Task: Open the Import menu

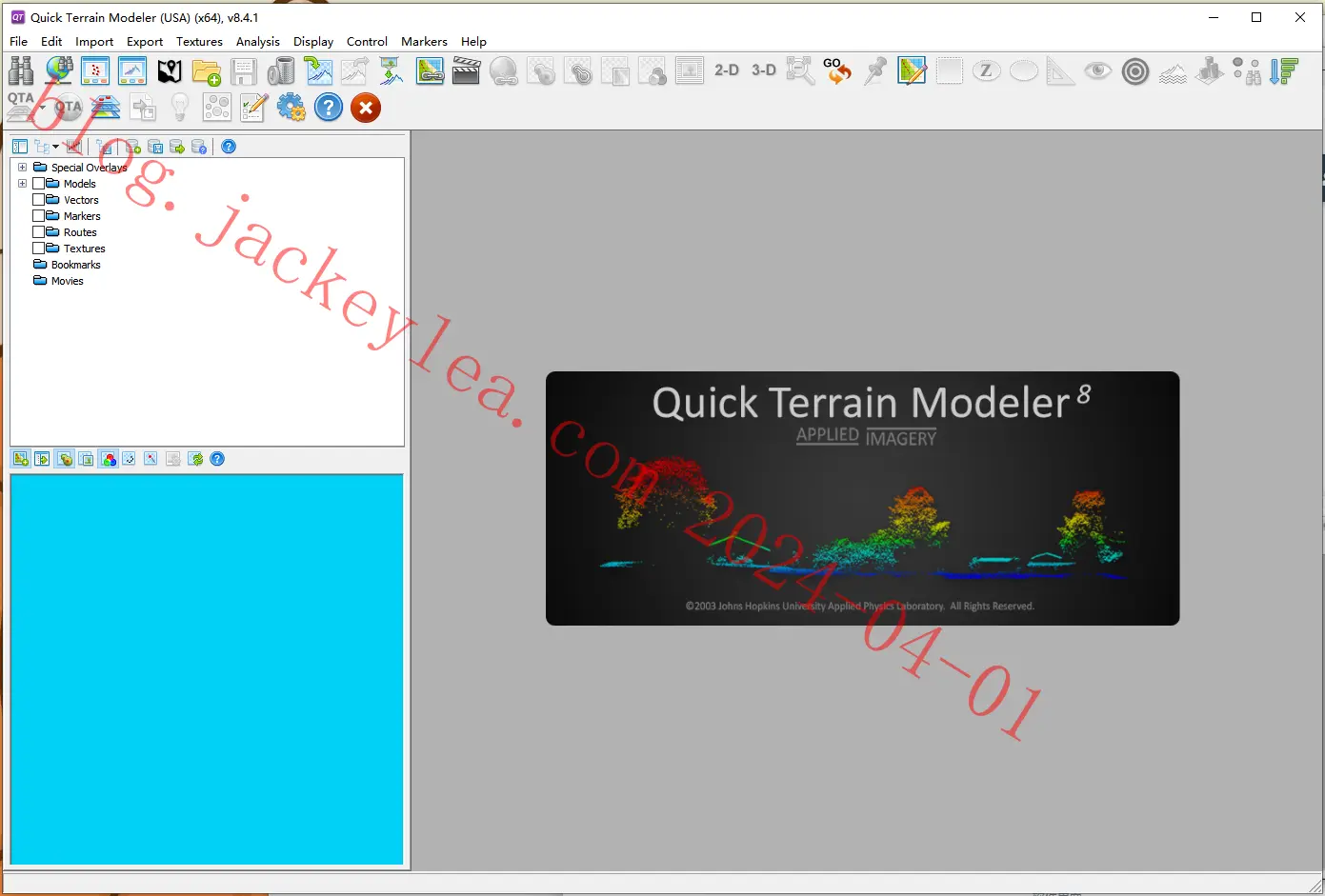Action: pos(94,42)
